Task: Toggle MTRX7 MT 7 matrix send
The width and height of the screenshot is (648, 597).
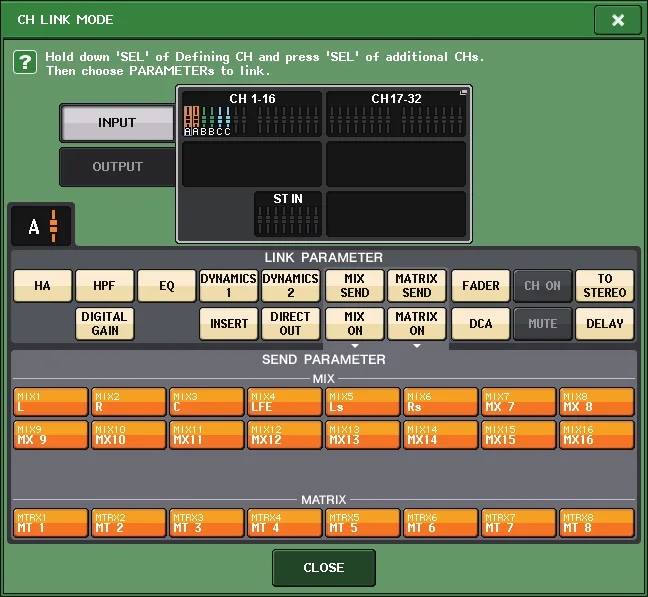Action: (x=519, y=523)
